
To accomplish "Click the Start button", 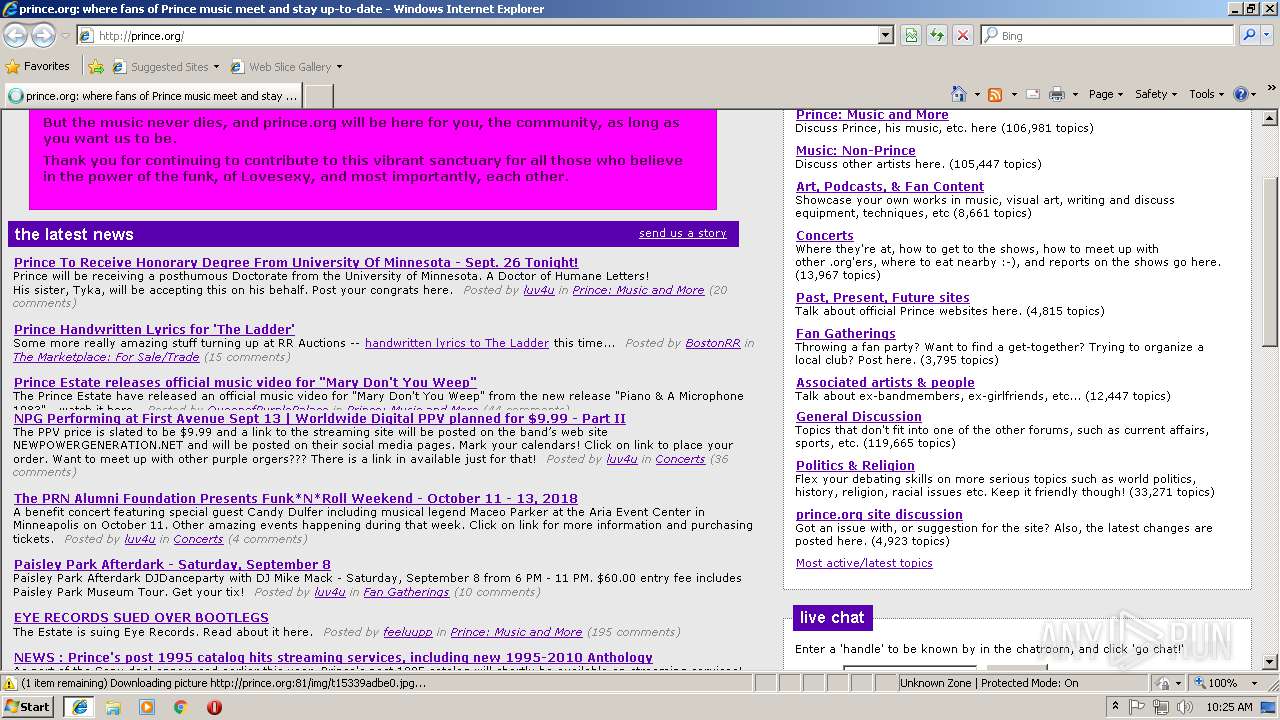I will coord(28,707).
